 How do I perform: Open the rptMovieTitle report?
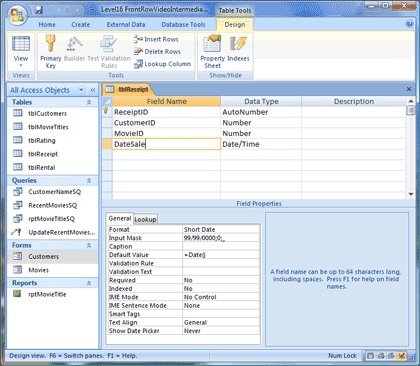click(47, 294)
